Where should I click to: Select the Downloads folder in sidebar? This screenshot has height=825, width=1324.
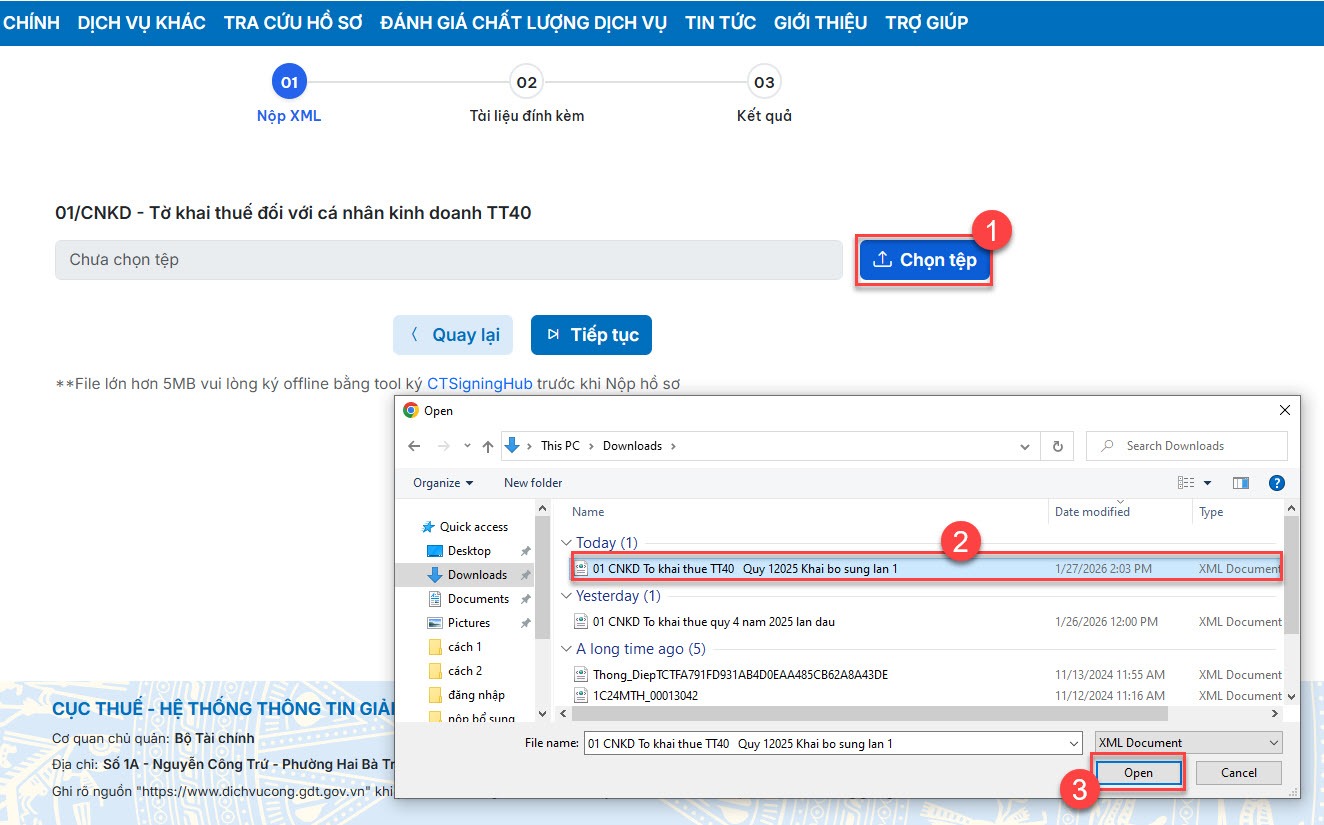[x=476, y=575]
